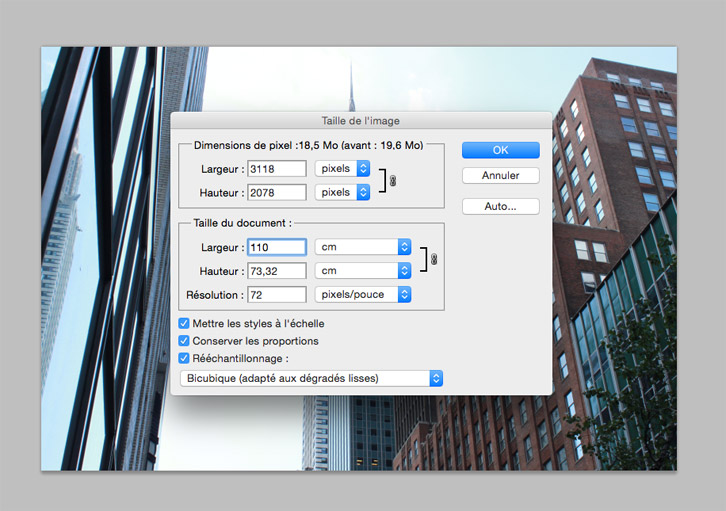
Task: Expand the document Hauteur cm dropdown
Action: tap(363, 270)
